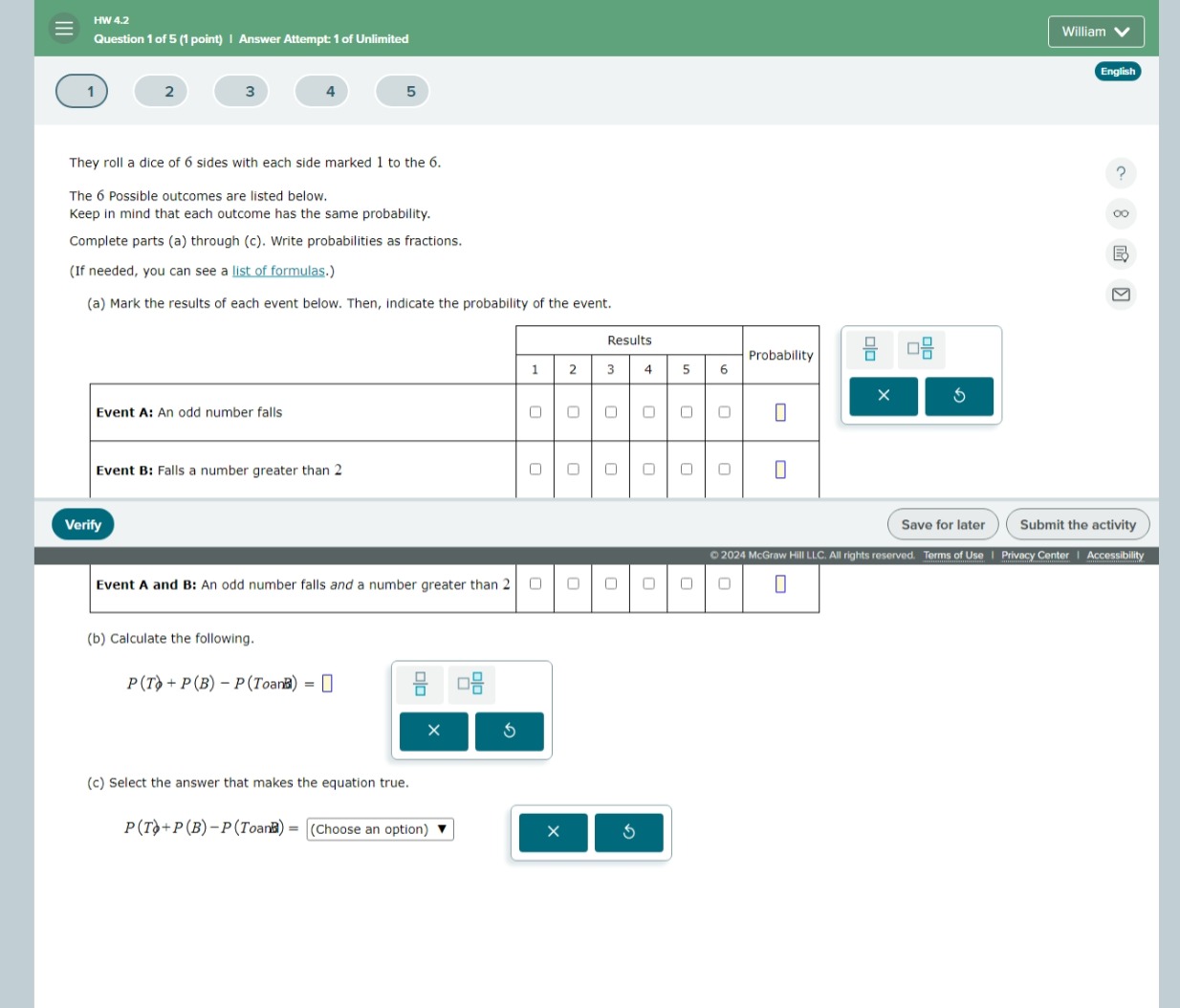
Task: Undo using part (c) reset arrow button
Action: 629,832
